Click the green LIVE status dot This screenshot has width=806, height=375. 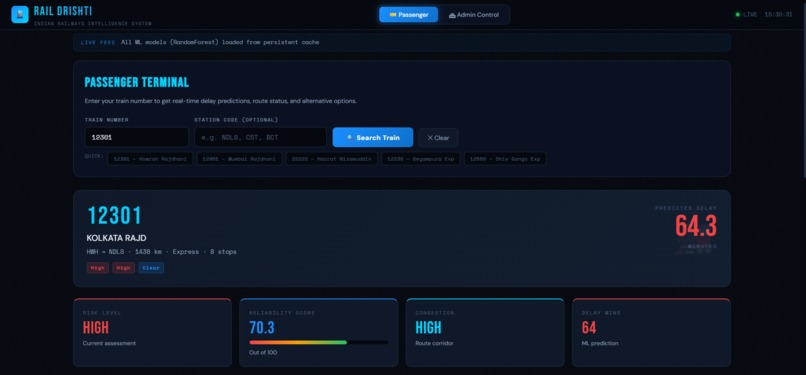[738, 14]
